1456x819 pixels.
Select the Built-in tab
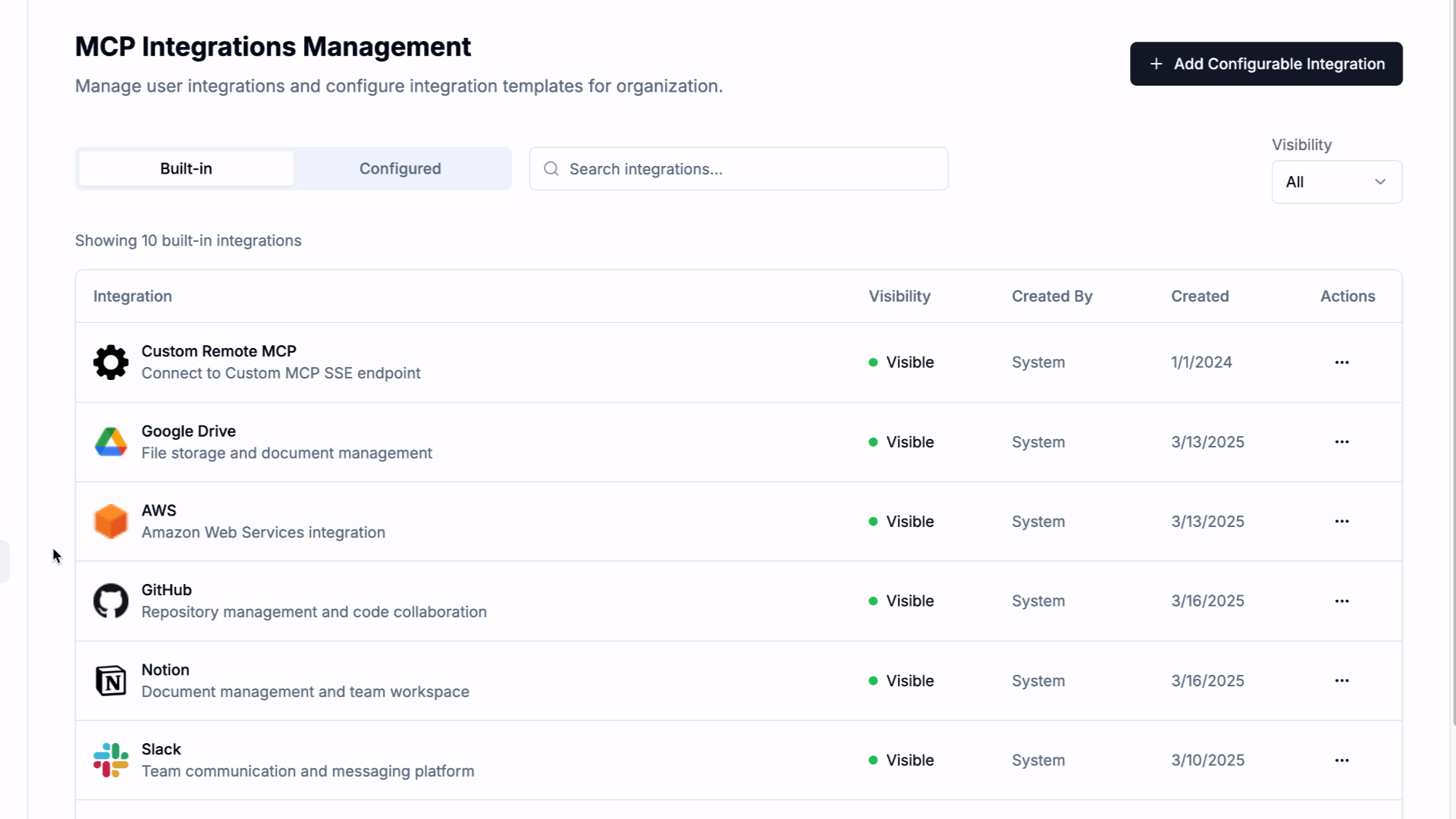(186, 168)
